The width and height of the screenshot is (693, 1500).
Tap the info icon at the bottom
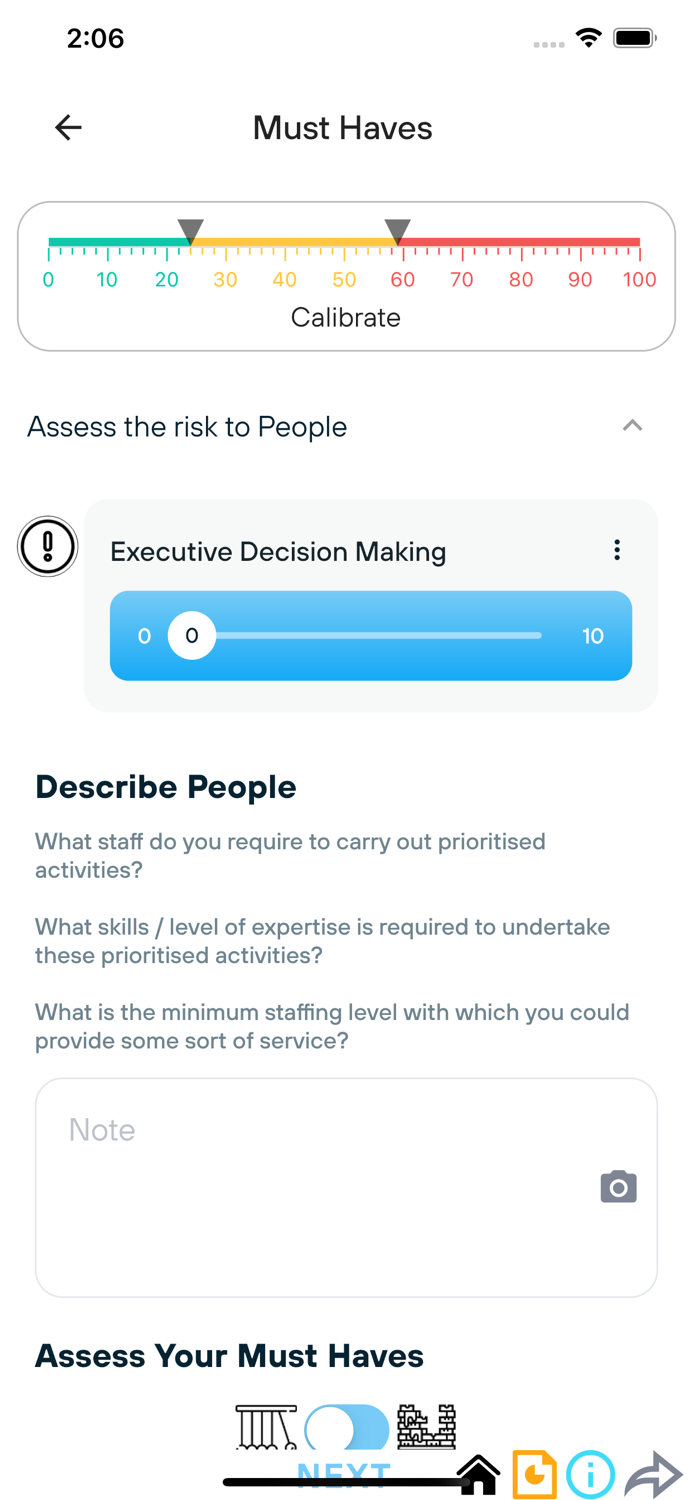click(590, 1474)
